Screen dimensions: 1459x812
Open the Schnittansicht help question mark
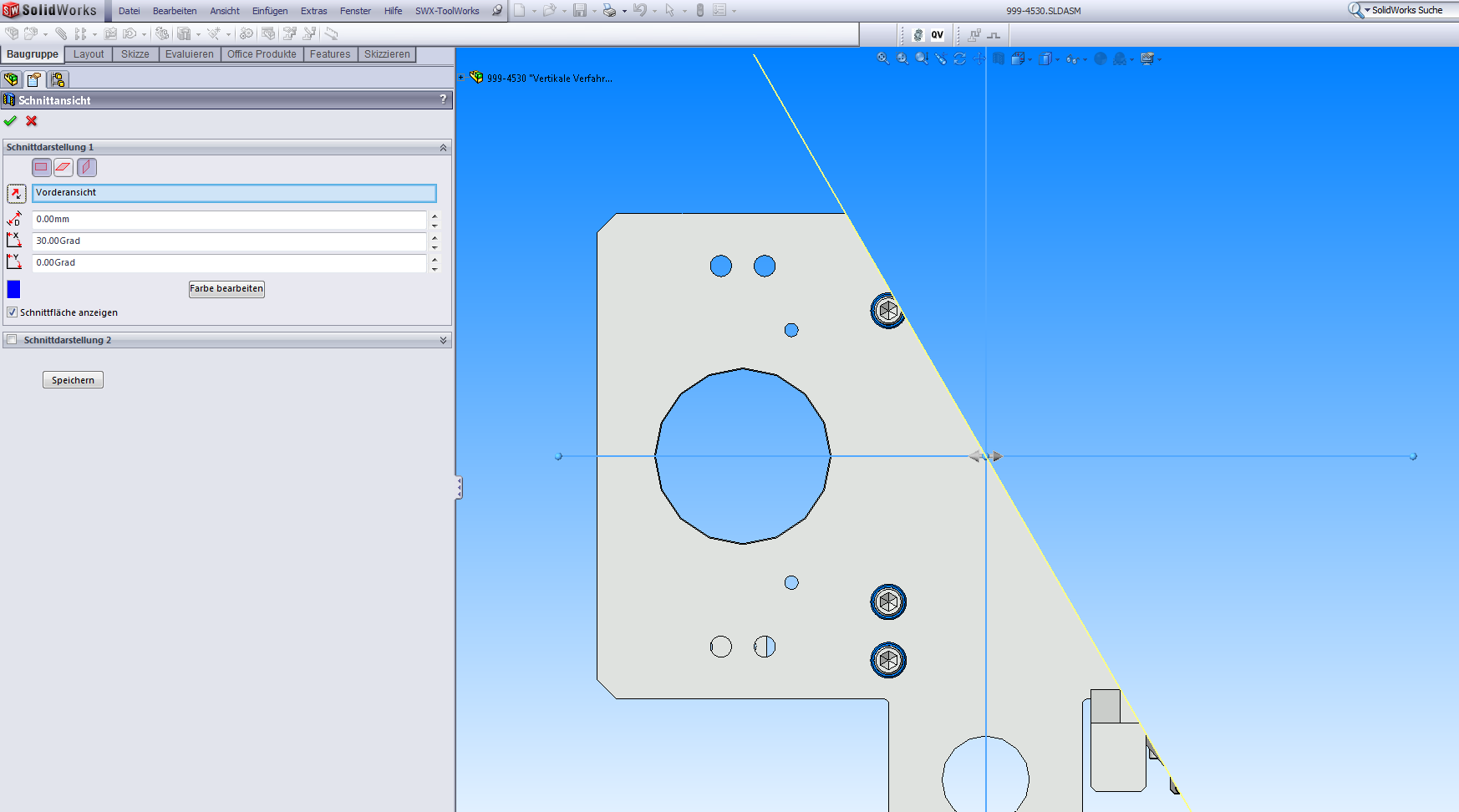pyautogui.click(x=443, y=99)
